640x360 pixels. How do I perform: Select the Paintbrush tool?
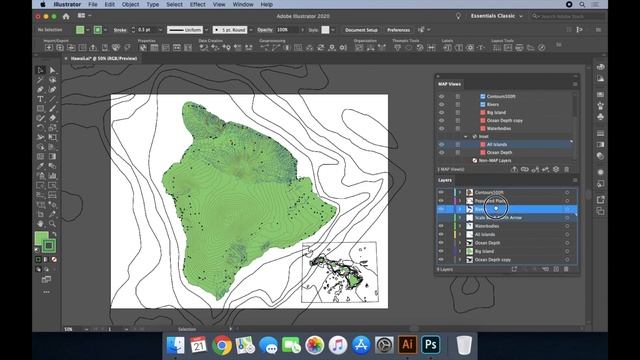(52, 109)
